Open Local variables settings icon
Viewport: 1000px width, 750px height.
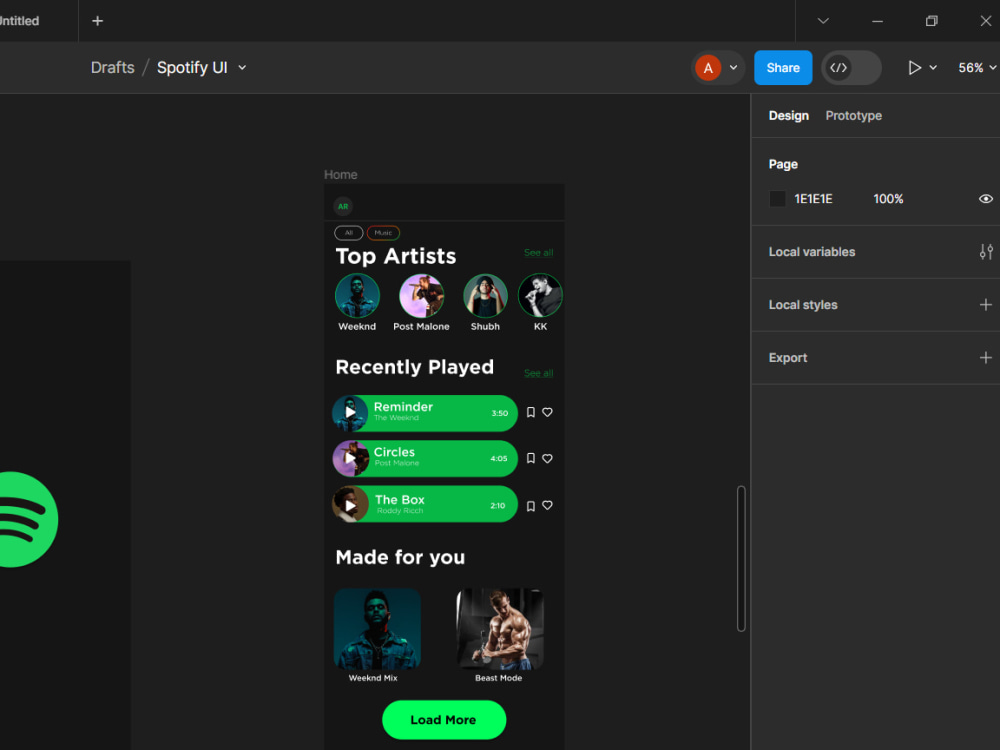coord(986,252)
